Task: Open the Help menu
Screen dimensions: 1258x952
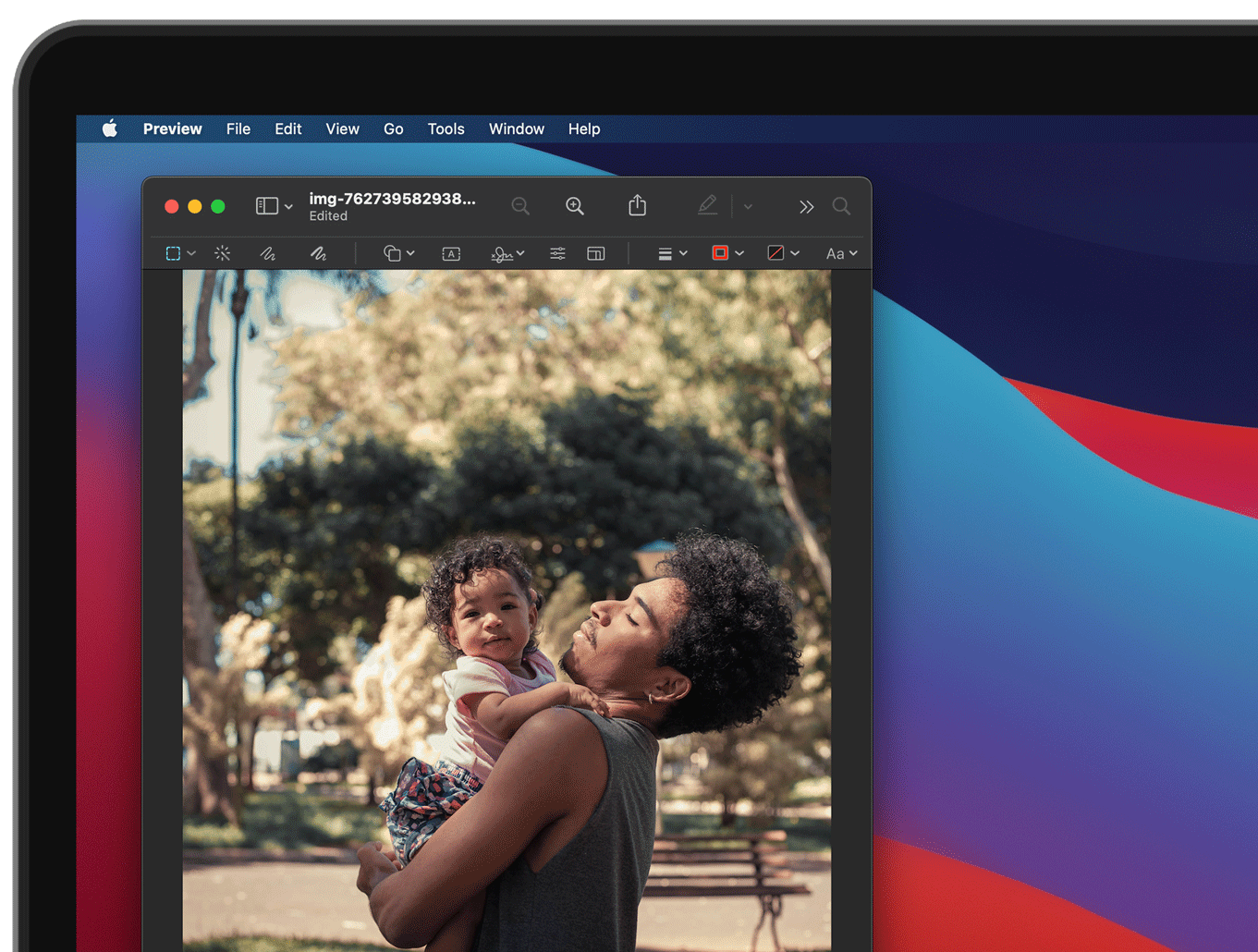Action: coord(584,128)
